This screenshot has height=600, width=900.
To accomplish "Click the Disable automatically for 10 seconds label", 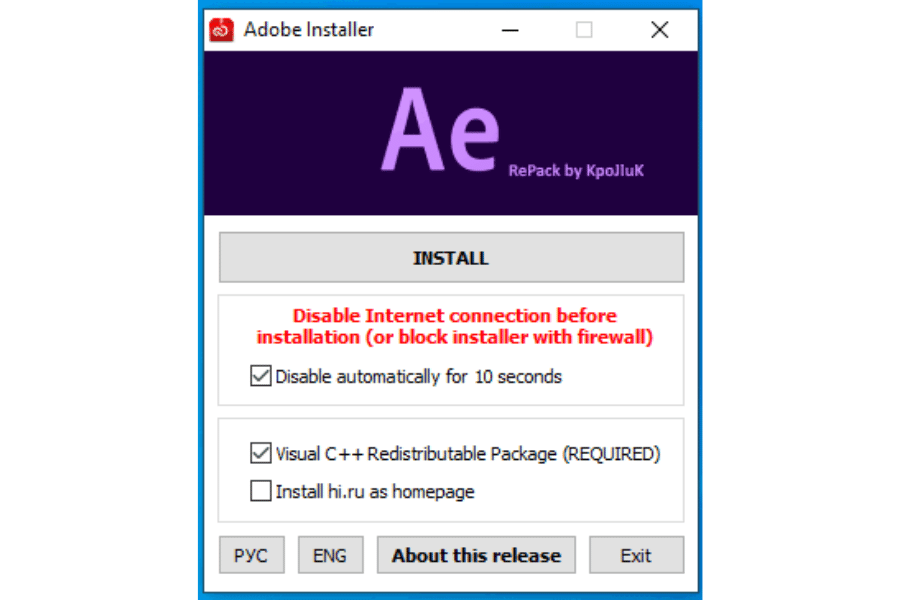I will click(418, 377).
